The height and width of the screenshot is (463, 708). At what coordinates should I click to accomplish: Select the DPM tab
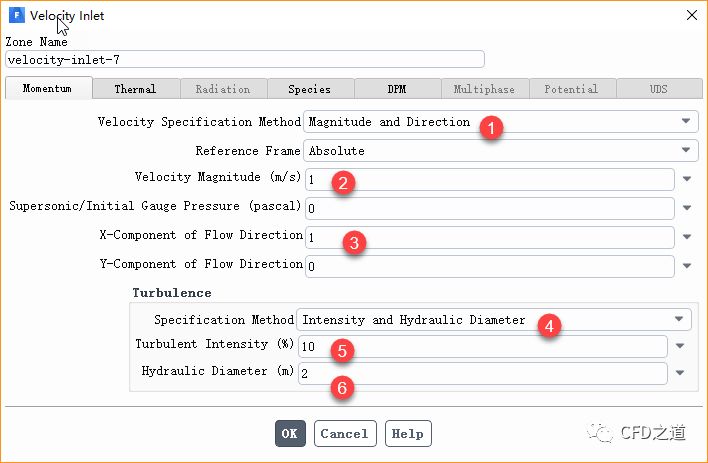396,89
